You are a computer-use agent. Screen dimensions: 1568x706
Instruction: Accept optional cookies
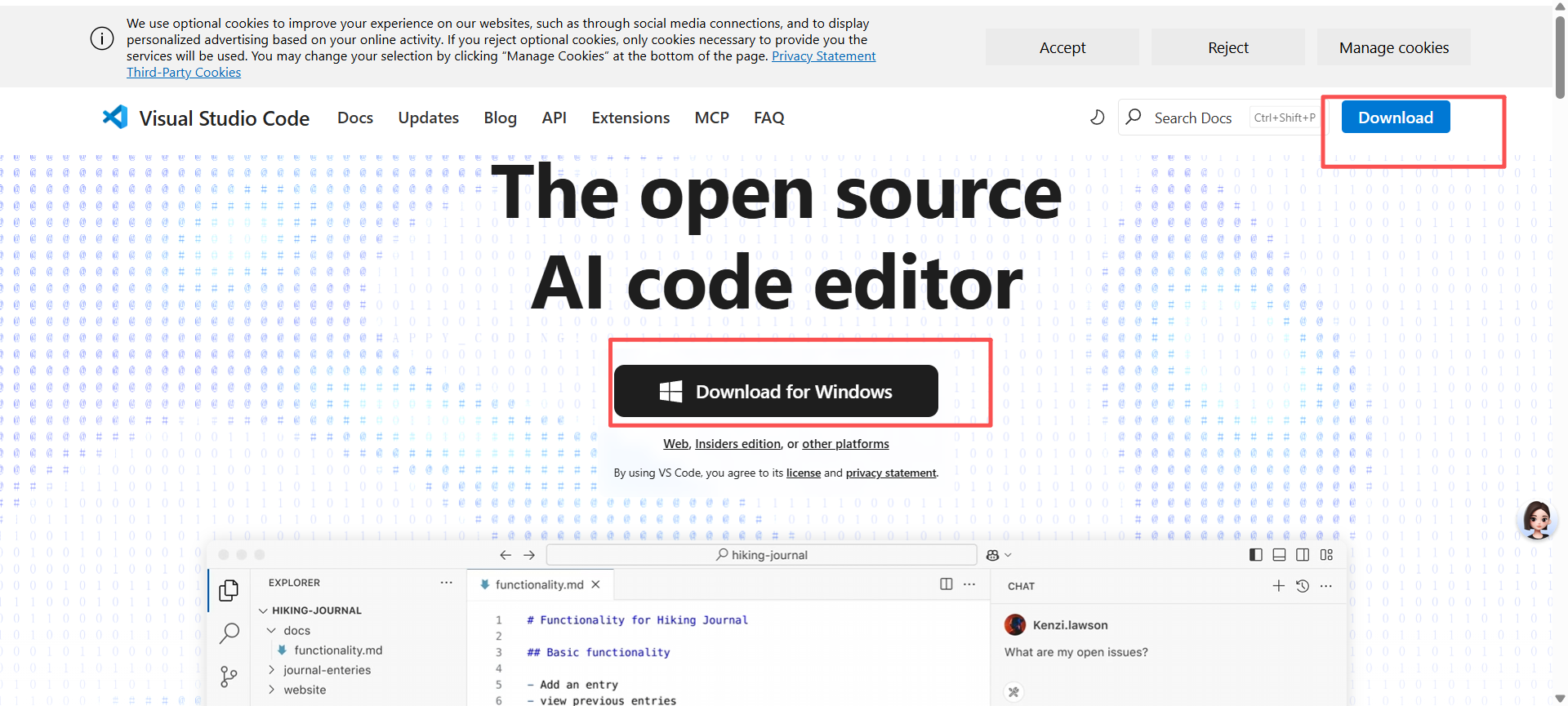[1062, 47]
